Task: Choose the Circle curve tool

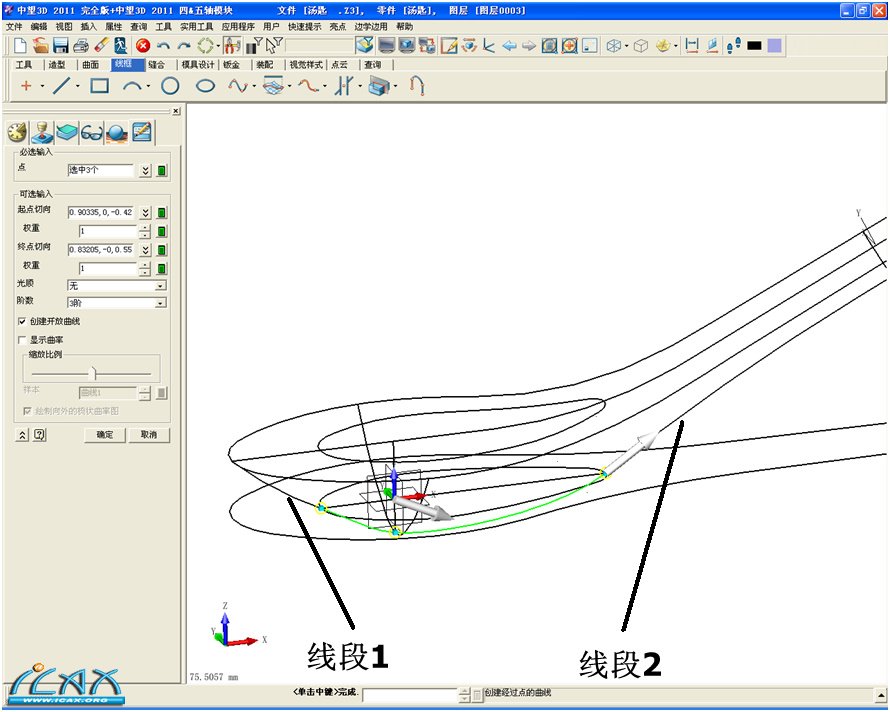Action: (x=170, y=87)
